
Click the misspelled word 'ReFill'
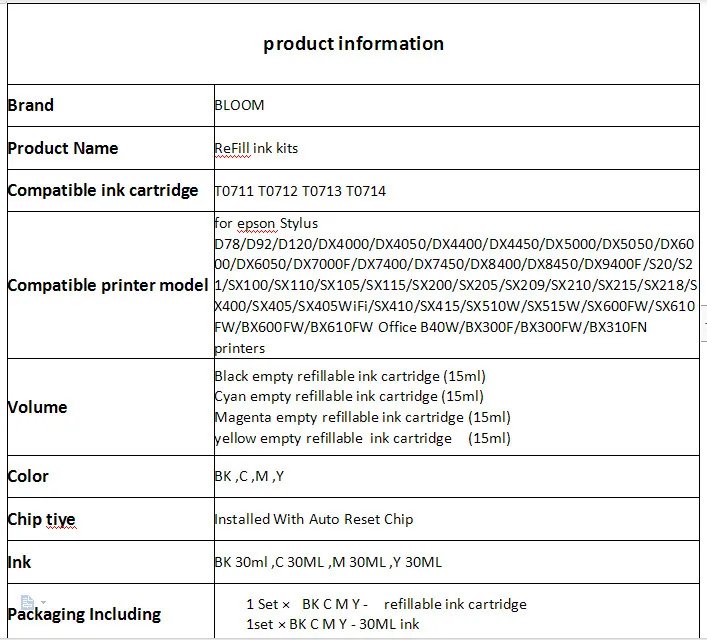point(232,148)
